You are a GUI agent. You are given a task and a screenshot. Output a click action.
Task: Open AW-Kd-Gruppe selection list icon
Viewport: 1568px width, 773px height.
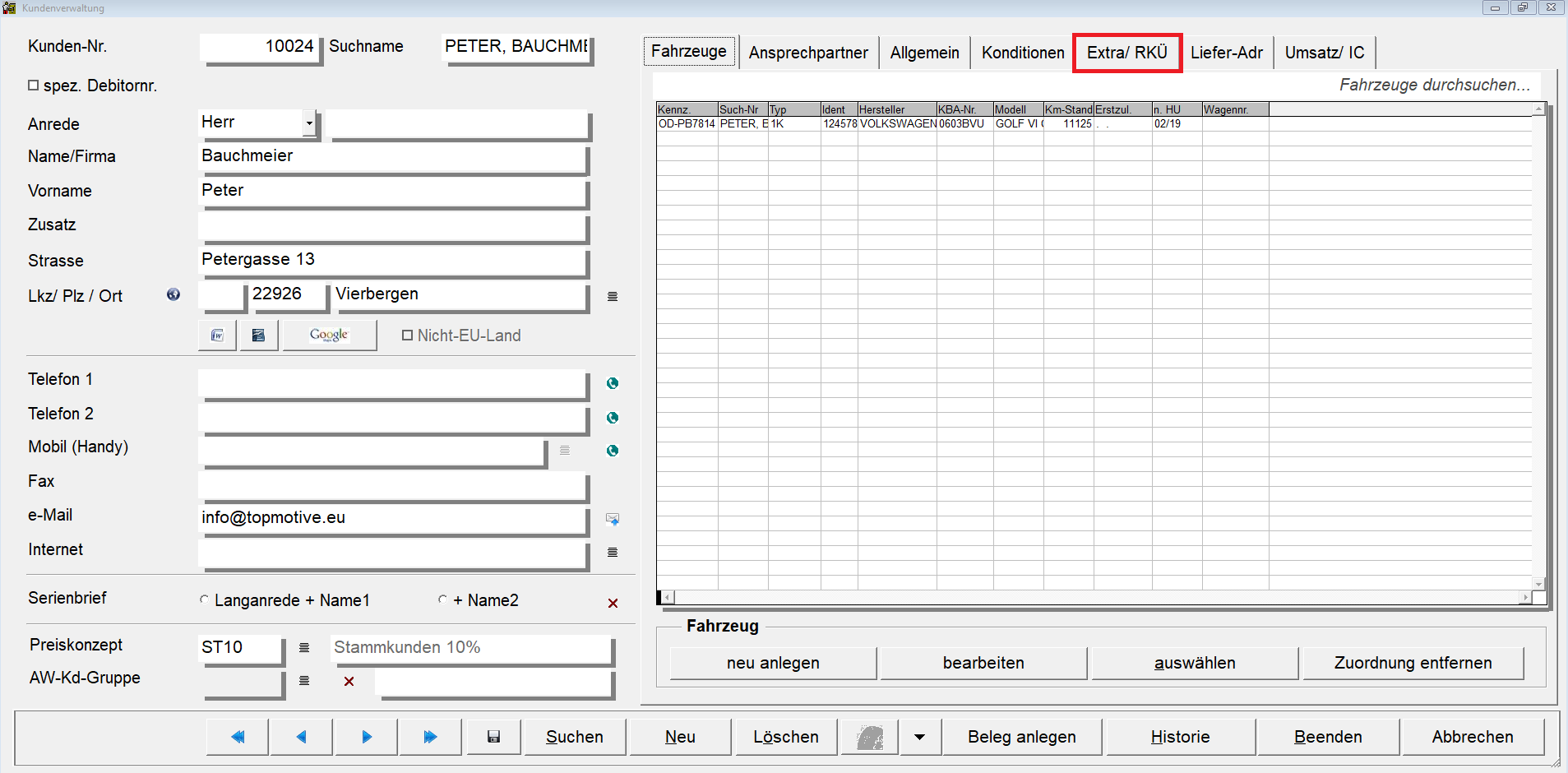(x=304, y=680)
